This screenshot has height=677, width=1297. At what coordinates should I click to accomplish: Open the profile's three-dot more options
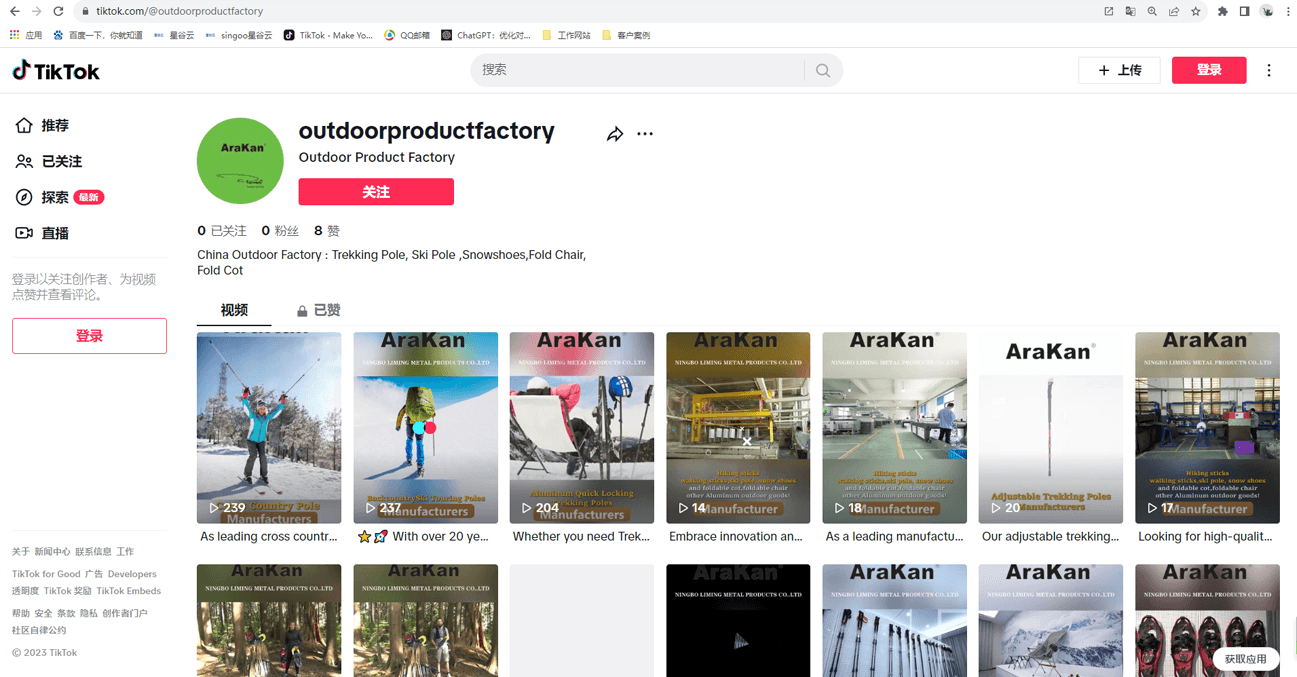point(645,134)
